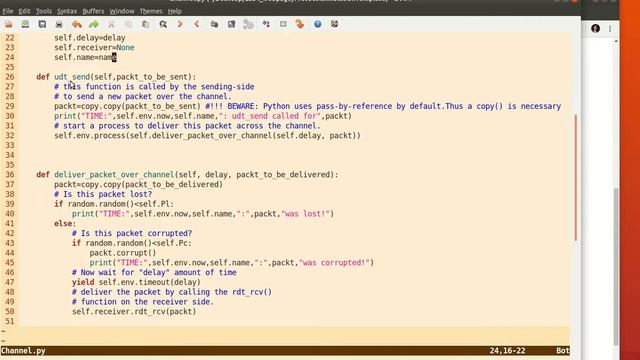This screenshot has height=360, width=640.
Task: Click the Find Next arrow icon
Action: pyautogui.click(x=180, y=24)
